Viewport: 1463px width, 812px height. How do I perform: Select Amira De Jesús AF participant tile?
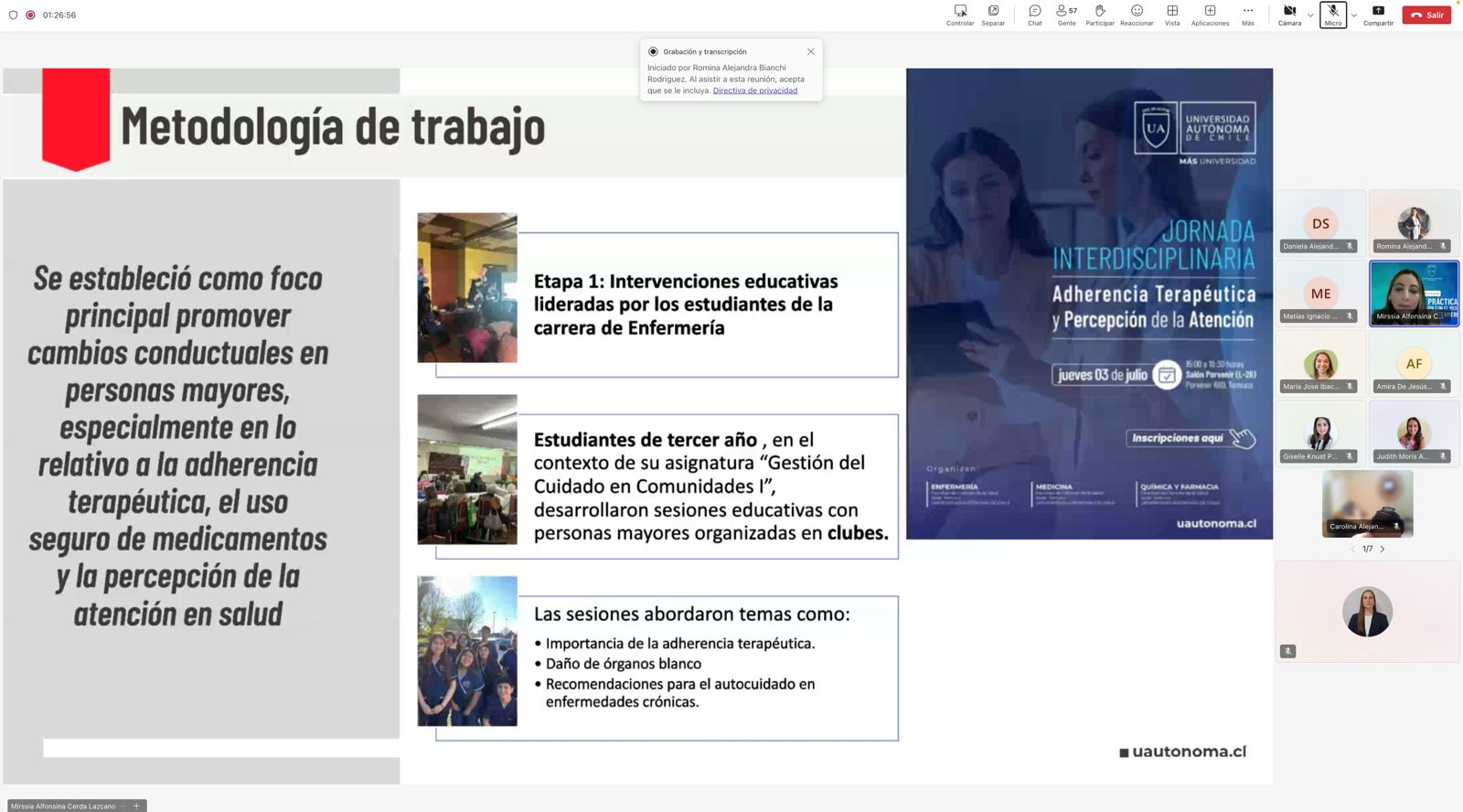tap(1414, 363)
